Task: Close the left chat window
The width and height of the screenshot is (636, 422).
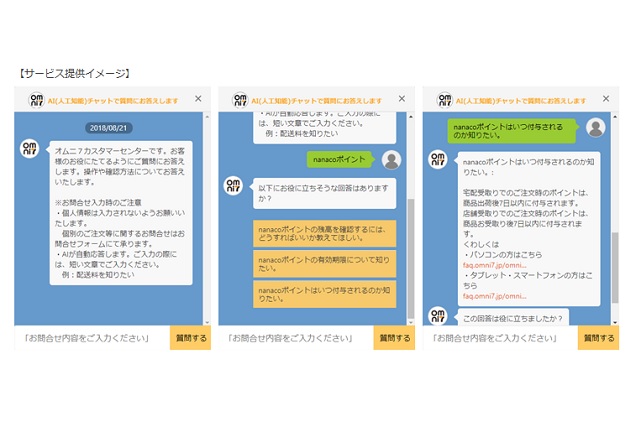Action: [x=198, y=99]
